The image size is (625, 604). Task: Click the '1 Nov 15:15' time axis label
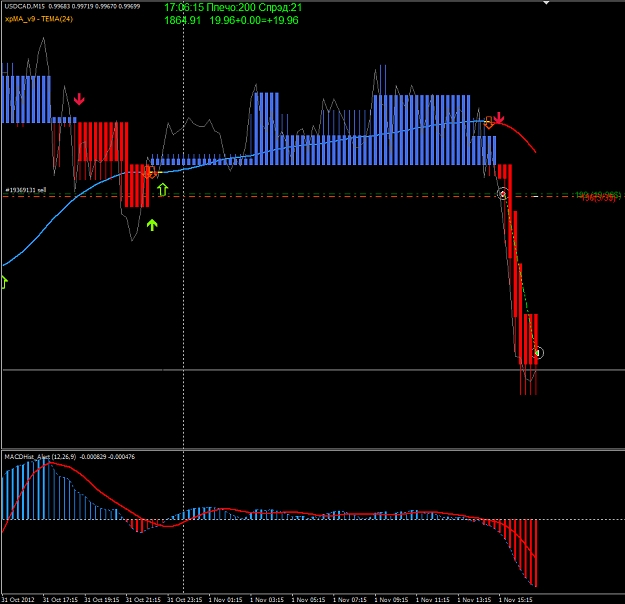tap(515, 600)
